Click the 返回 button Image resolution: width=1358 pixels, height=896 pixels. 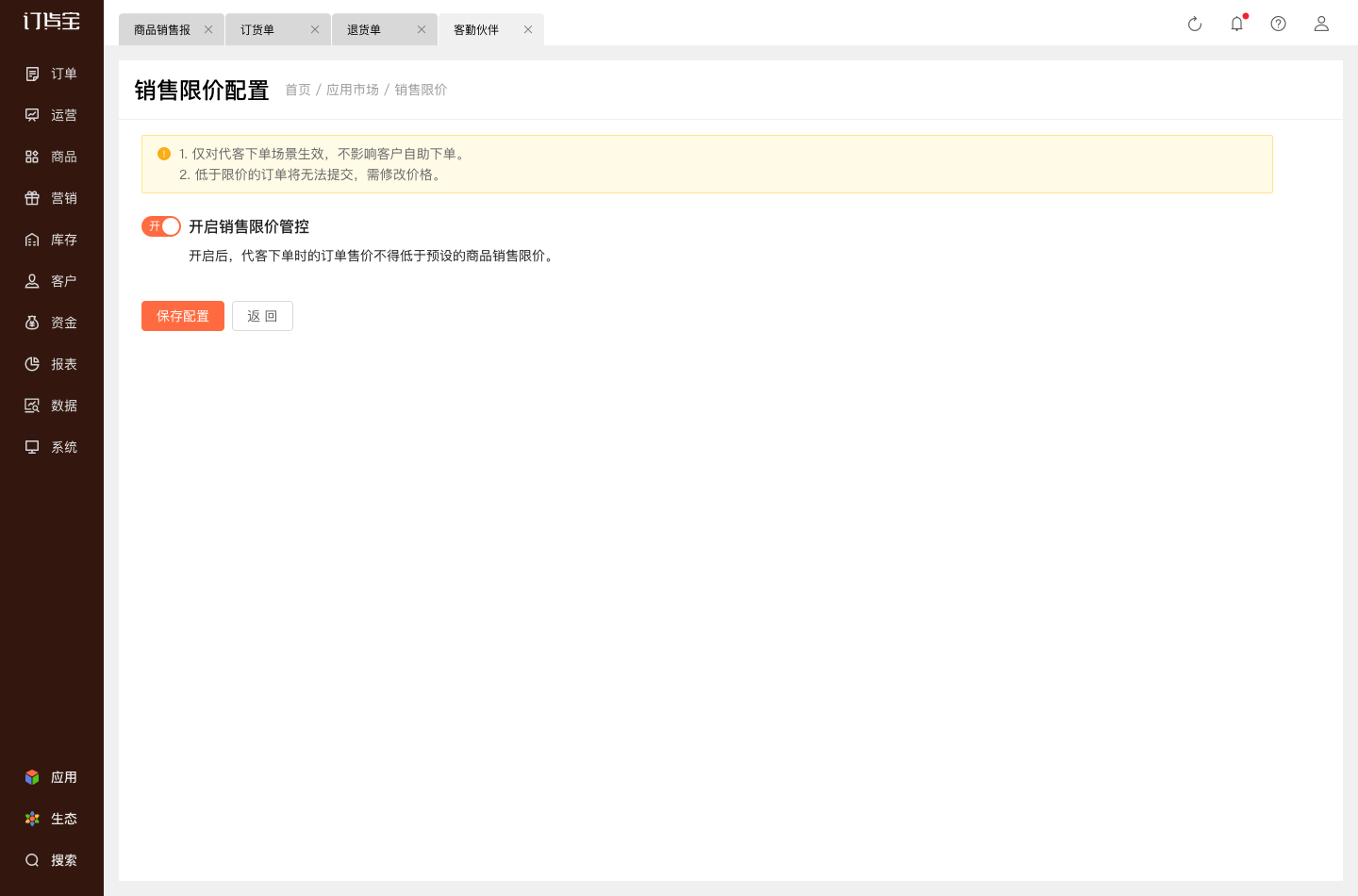[262, 316]
